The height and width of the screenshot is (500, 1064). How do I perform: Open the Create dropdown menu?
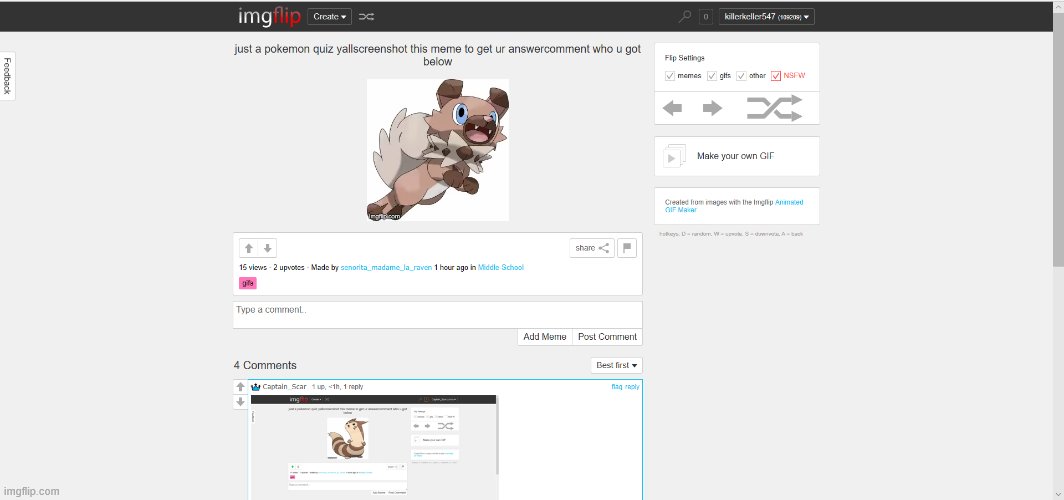tap(329, 16)
